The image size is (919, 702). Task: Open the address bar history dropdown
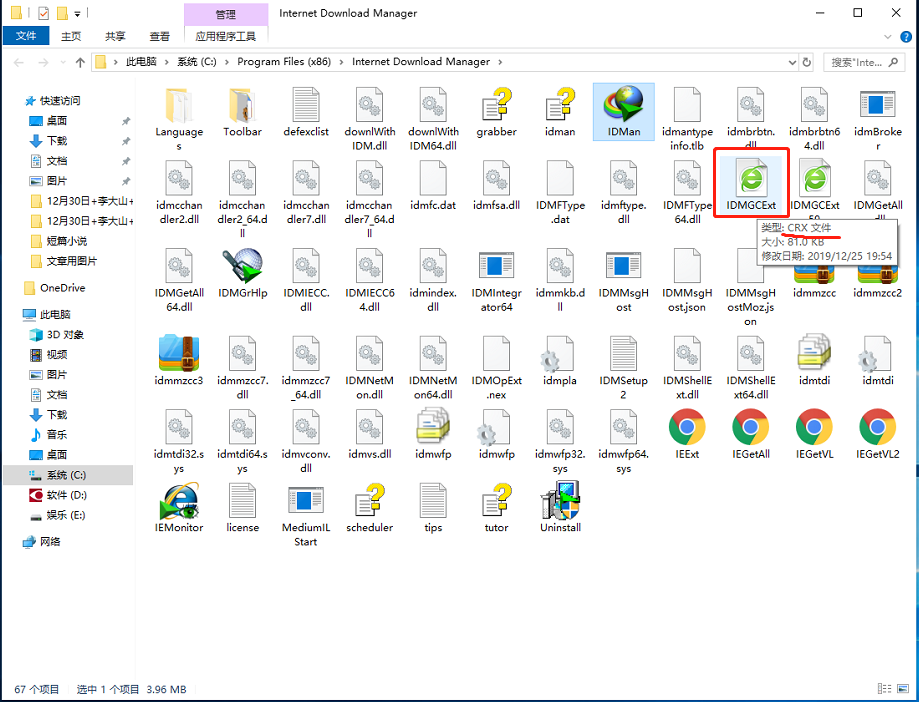click(792, 62)
